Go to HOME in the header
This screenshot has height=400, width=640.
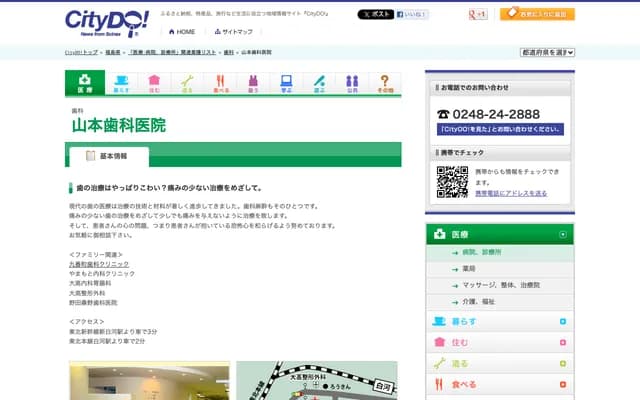(x=182, y=32)
